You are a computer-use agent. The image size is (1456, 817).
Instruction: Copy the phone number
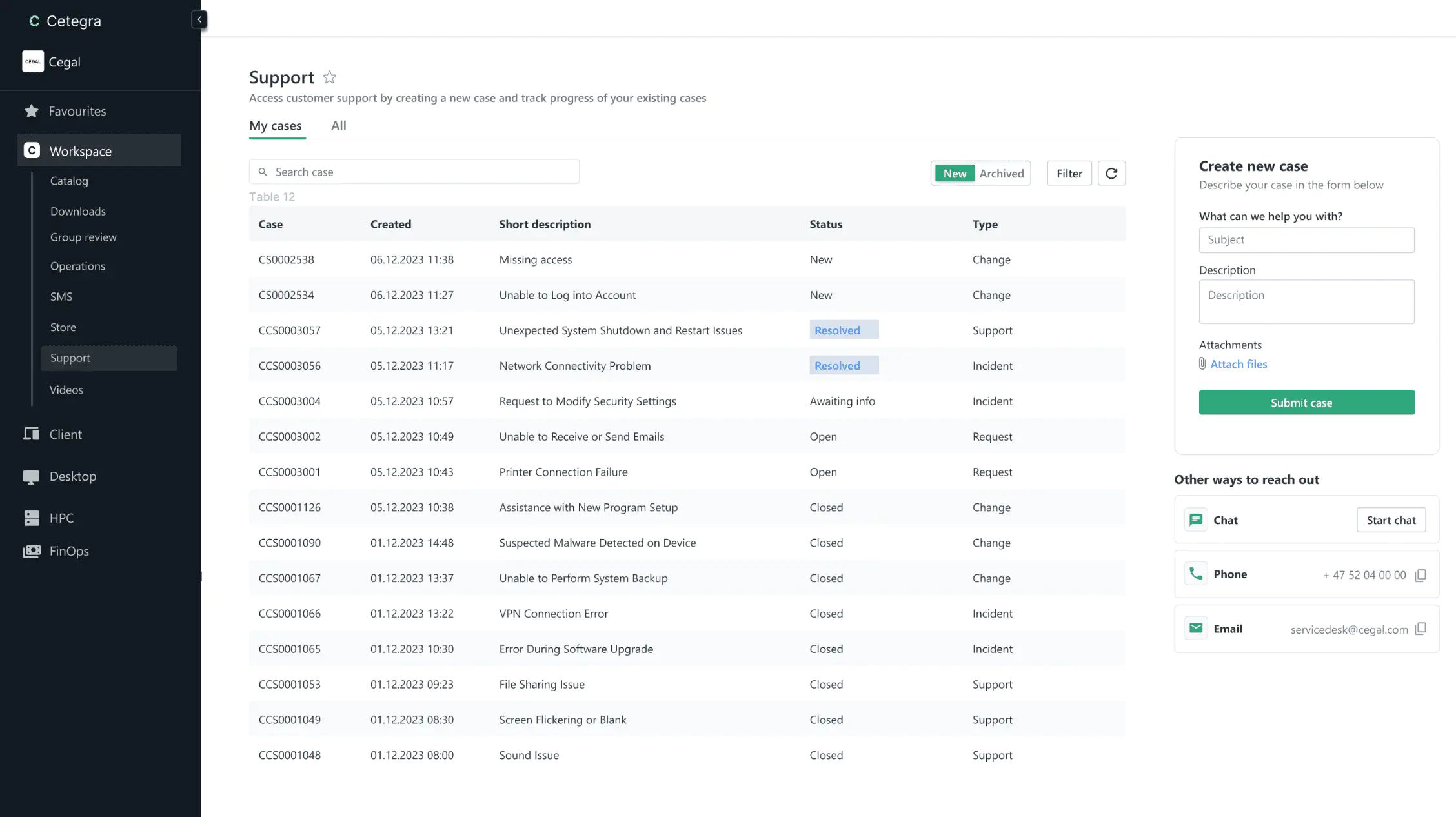pyautogui.click(x=1421, y=575)
